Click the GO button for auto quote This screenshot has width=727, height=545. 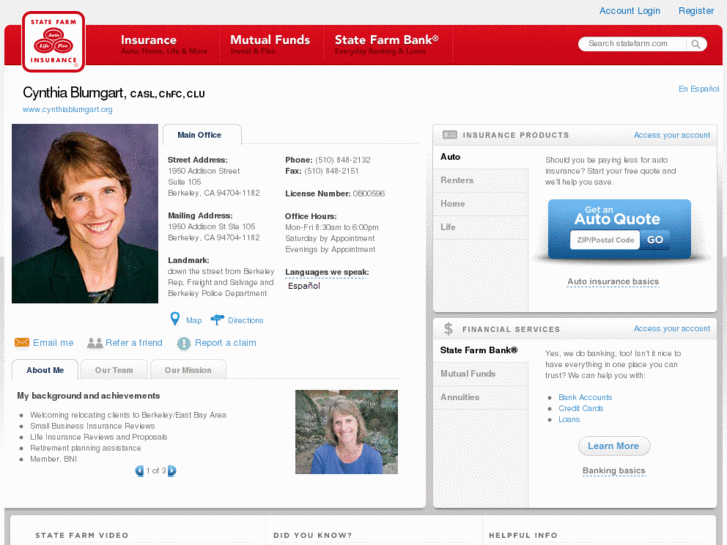[x=655, y=240]
